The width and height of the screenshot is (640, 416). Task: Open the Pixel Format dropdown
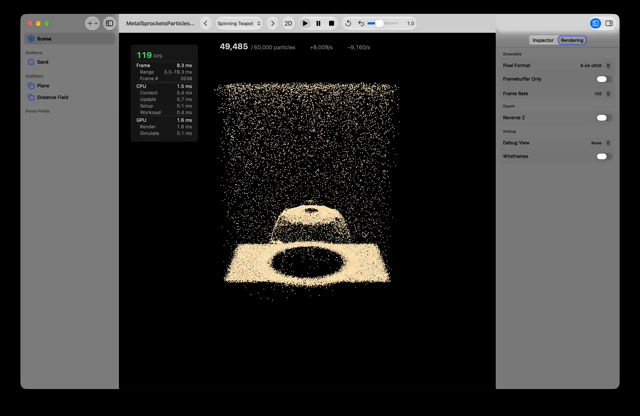[x=595, y=66]
